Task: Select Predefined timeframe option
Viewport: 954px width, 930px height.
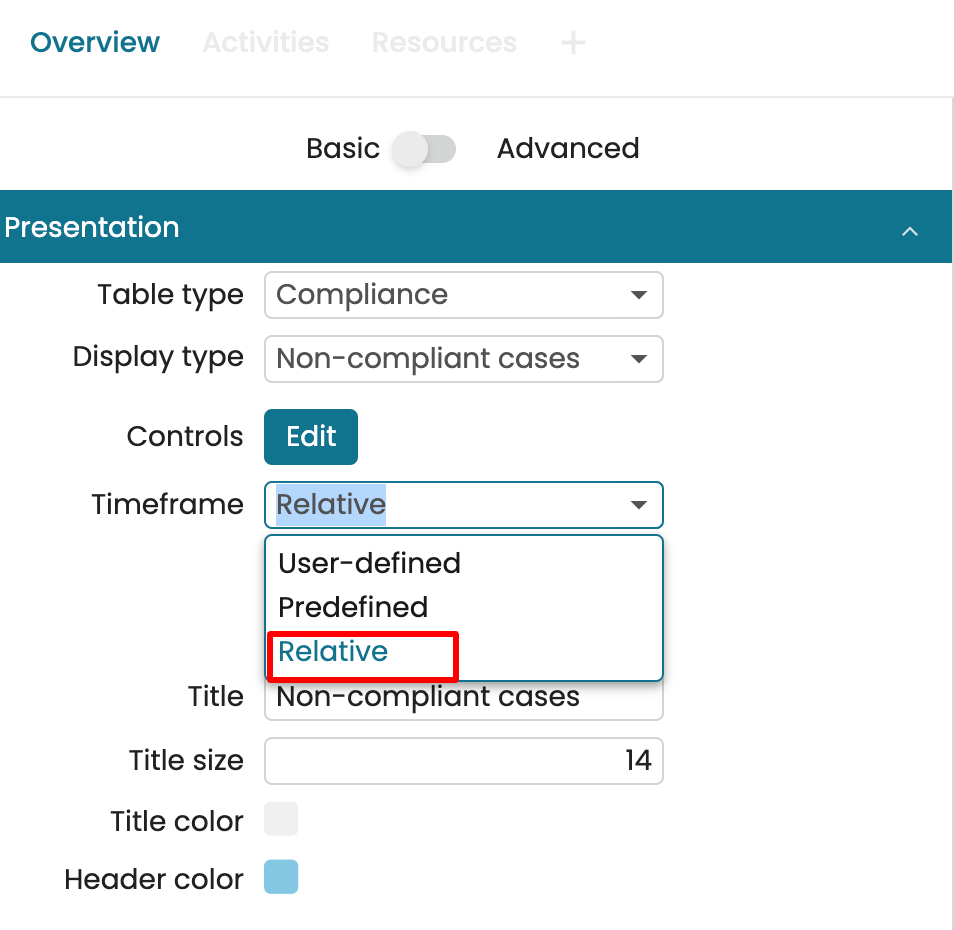Action: (x=353, y=607)
